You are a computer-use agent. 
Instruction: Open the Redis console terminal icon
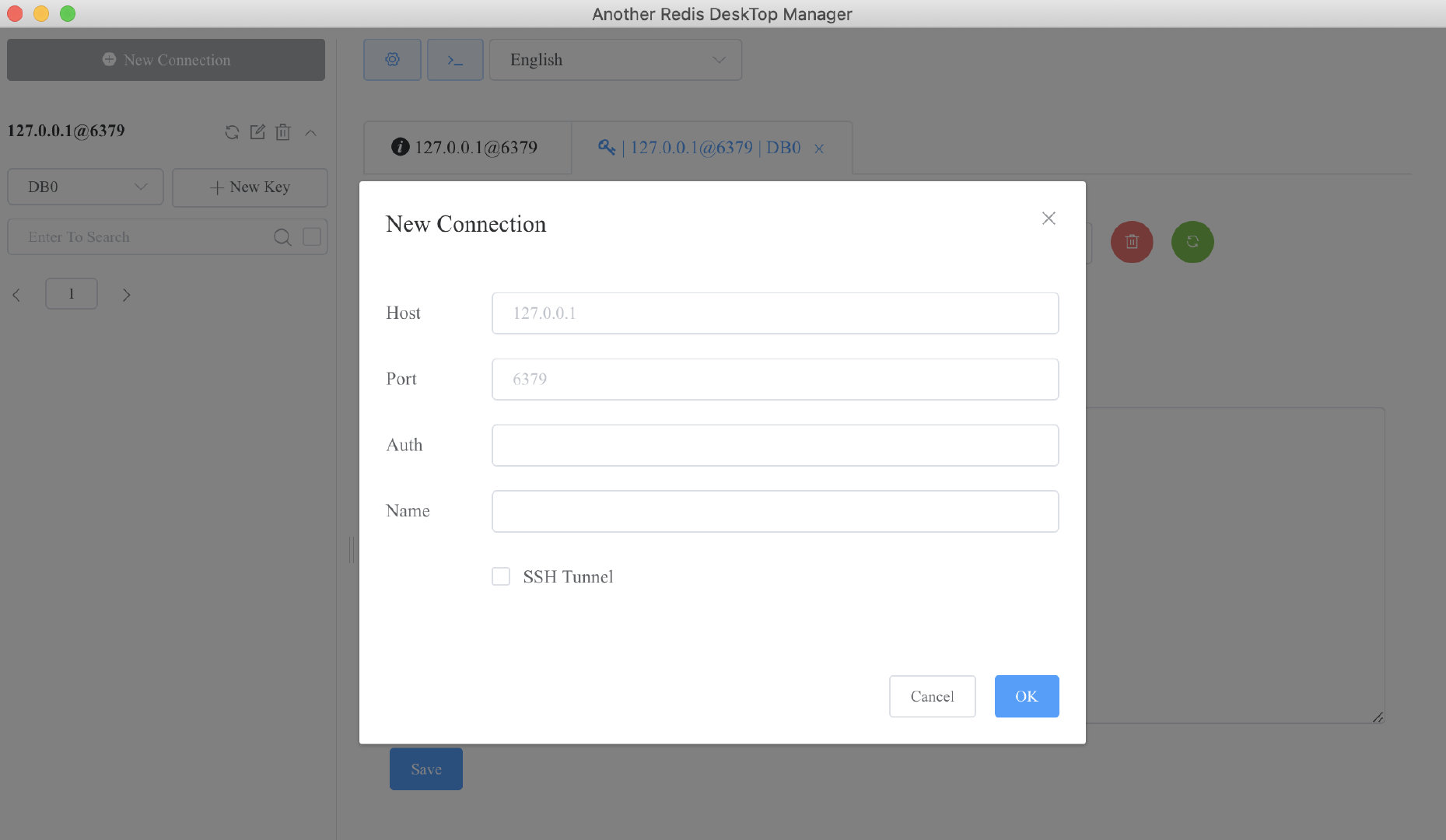(x=455, y=60)
